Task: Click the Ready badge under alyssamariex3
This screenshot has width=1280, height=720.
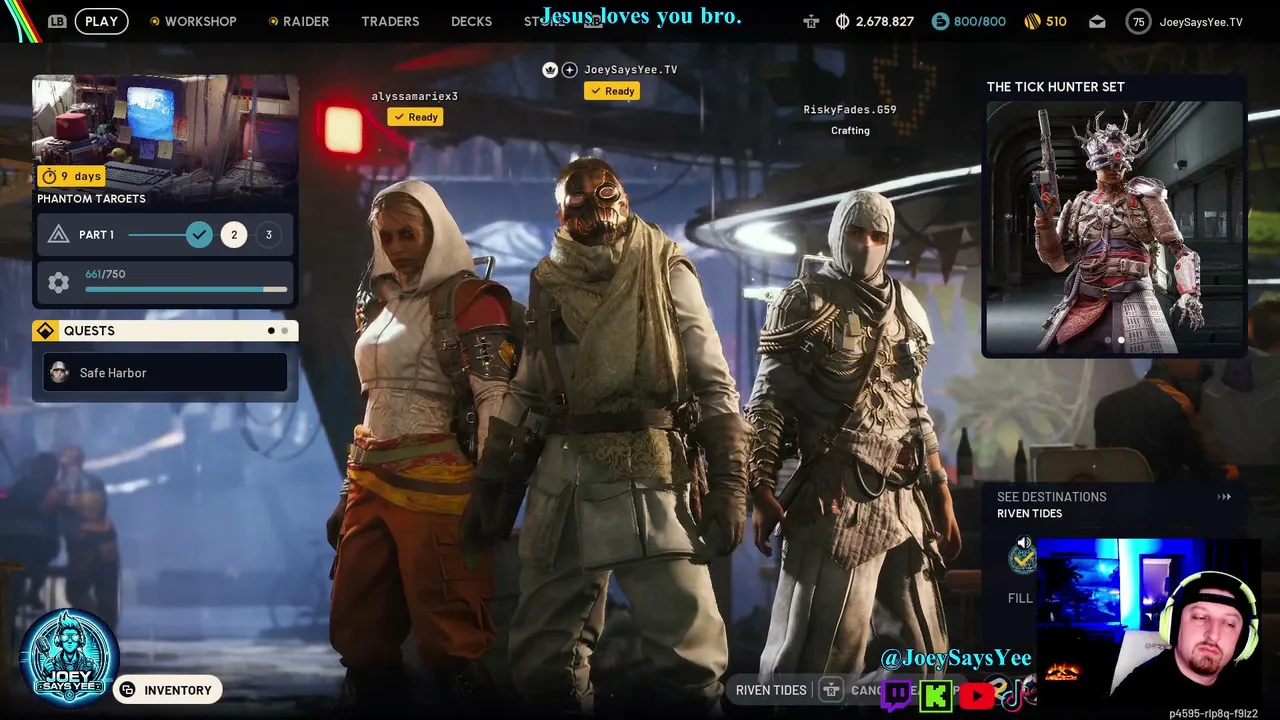Action: pos(415,117)
